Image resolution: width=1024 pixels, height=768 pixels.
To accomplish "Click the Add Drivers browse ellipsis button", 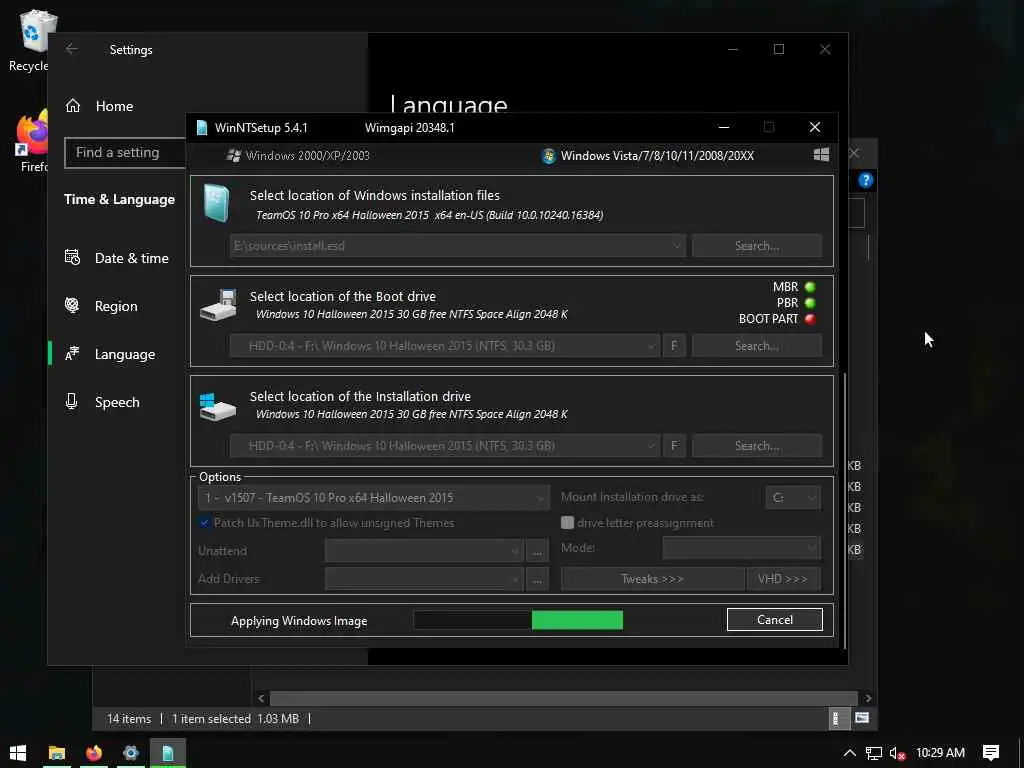I will click(537, 579).
